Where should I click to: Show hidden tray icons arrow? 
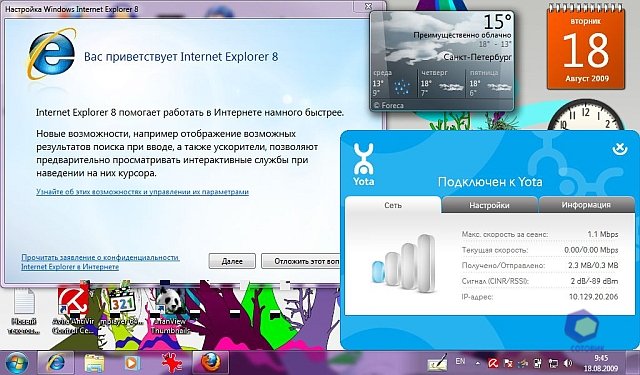click(477, 363)
